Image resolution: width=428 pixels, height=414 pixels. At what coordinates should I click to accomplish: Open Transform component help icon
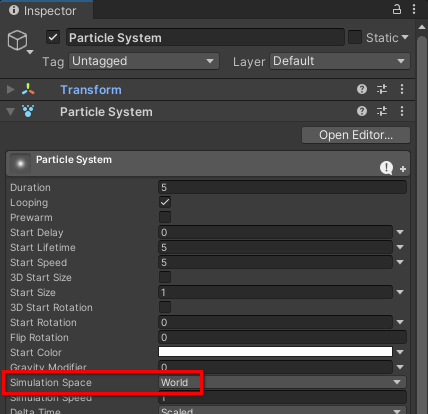[362, 89]
